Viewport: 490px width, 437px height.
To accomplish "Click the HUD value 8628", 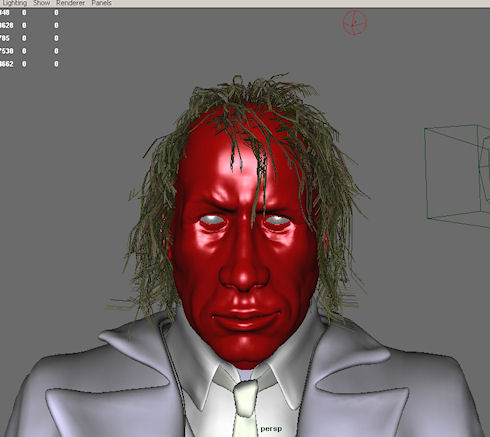I will [x=7, y=25].
